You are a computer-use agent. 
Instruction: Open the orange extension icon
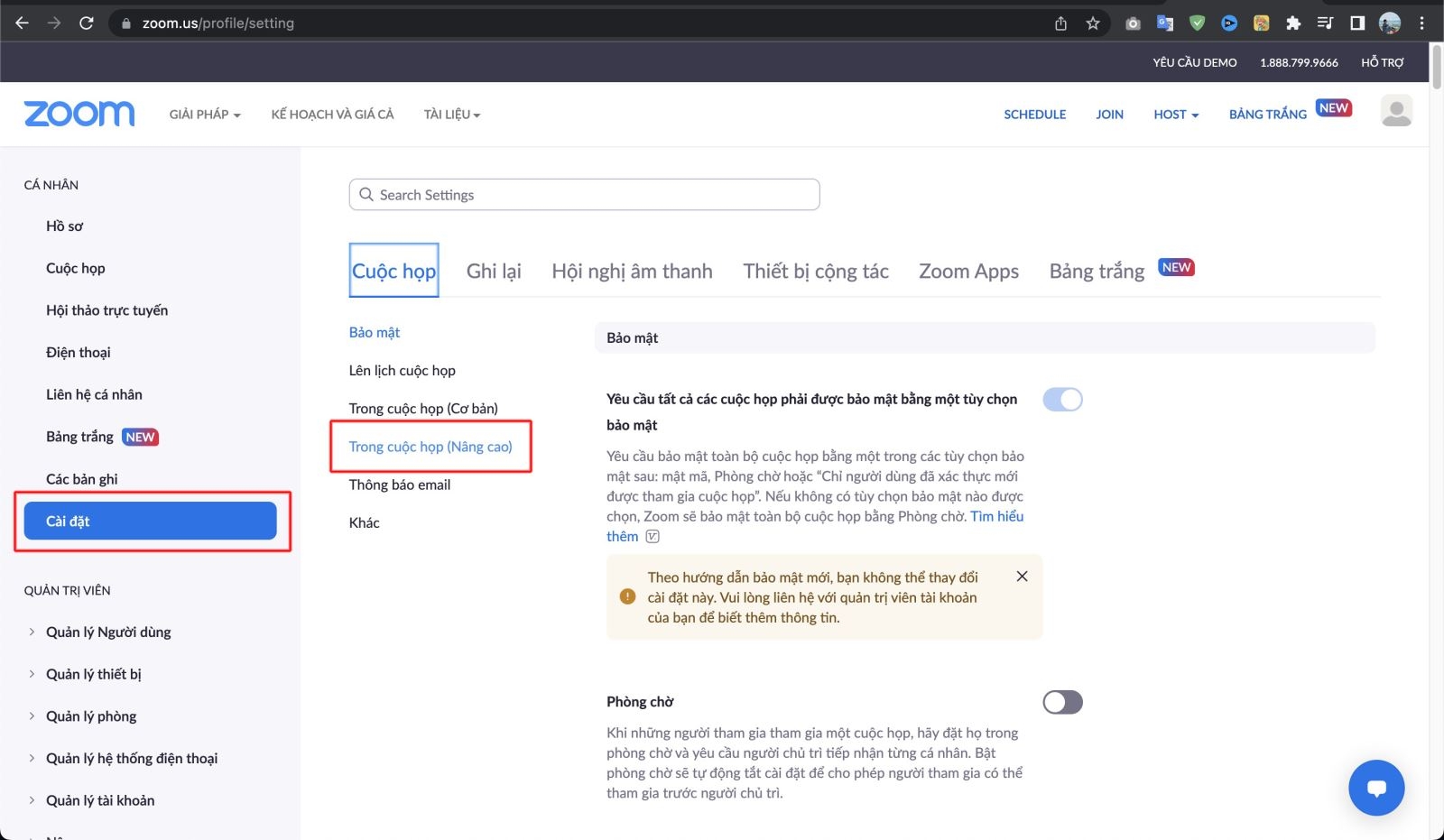click(1262, 23)
